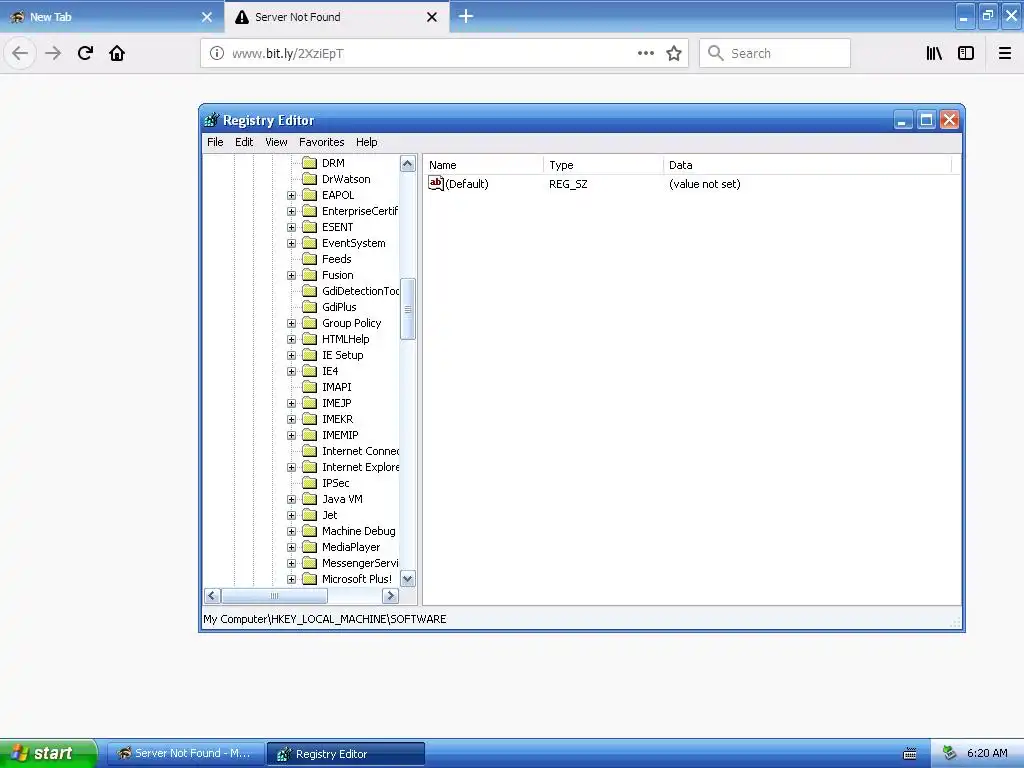1024x768 pixels.
Task: Click the Data column header
Action: coord(807,165)
